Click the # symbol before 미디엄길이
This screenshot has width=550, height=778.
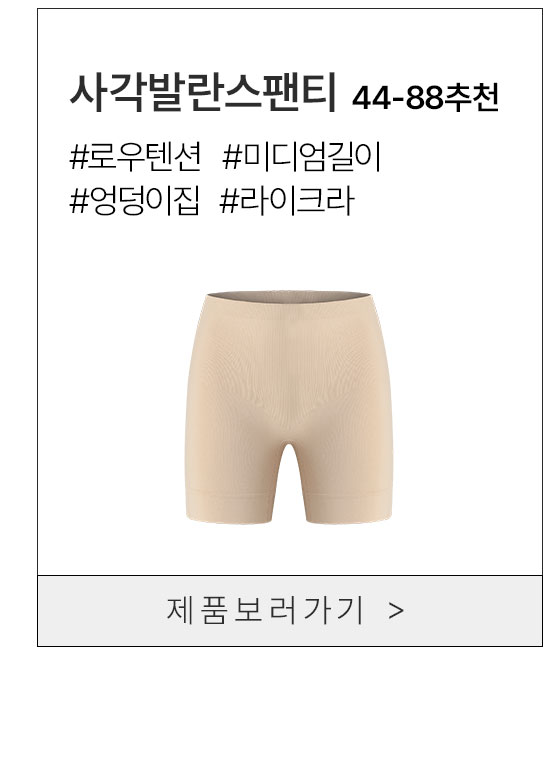coord(231,158)
